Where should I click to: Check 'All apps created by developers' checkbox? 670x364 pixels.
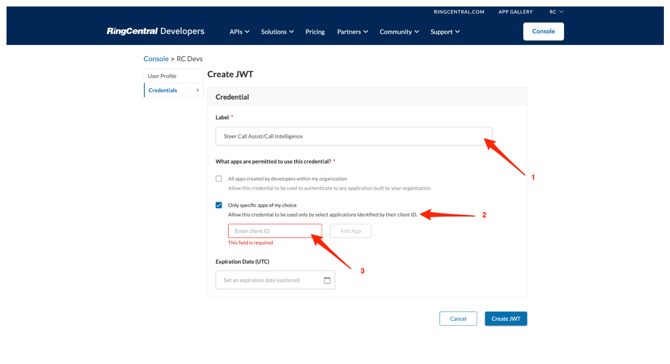pyautogui.click(x=219, y=179)
